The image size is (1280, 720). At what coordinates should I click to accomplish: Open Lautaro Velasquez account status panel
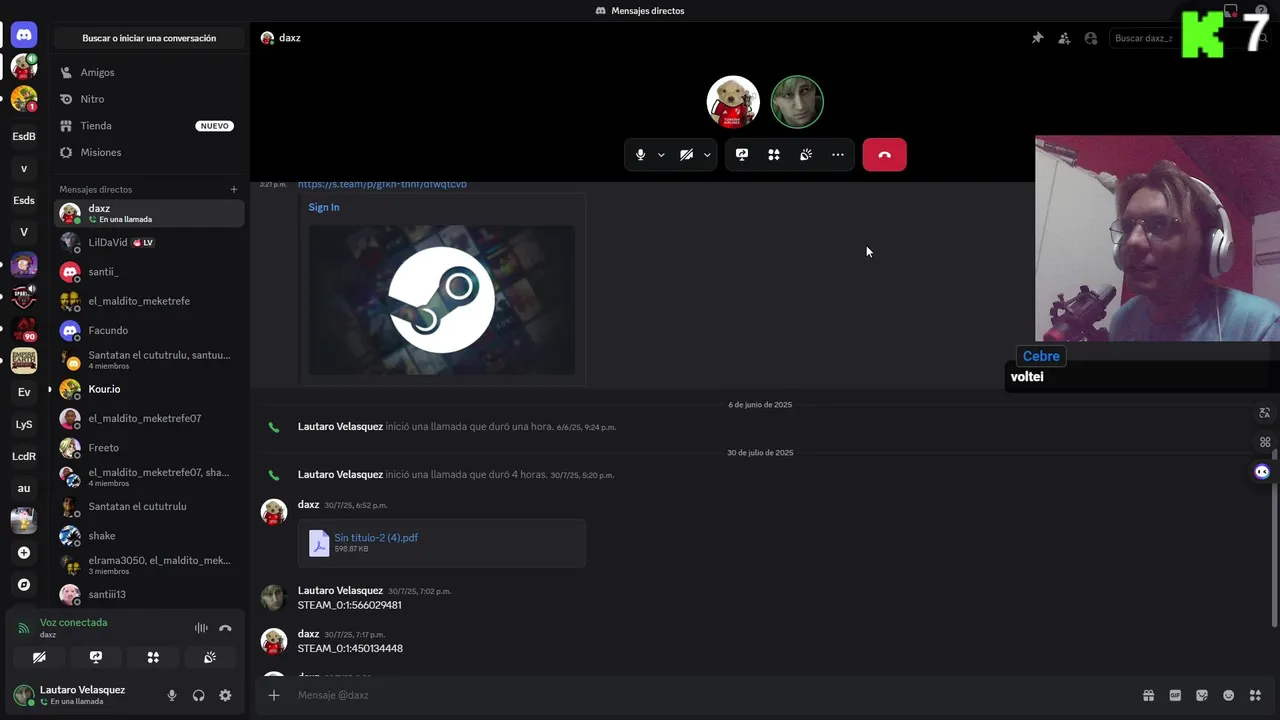82,695
